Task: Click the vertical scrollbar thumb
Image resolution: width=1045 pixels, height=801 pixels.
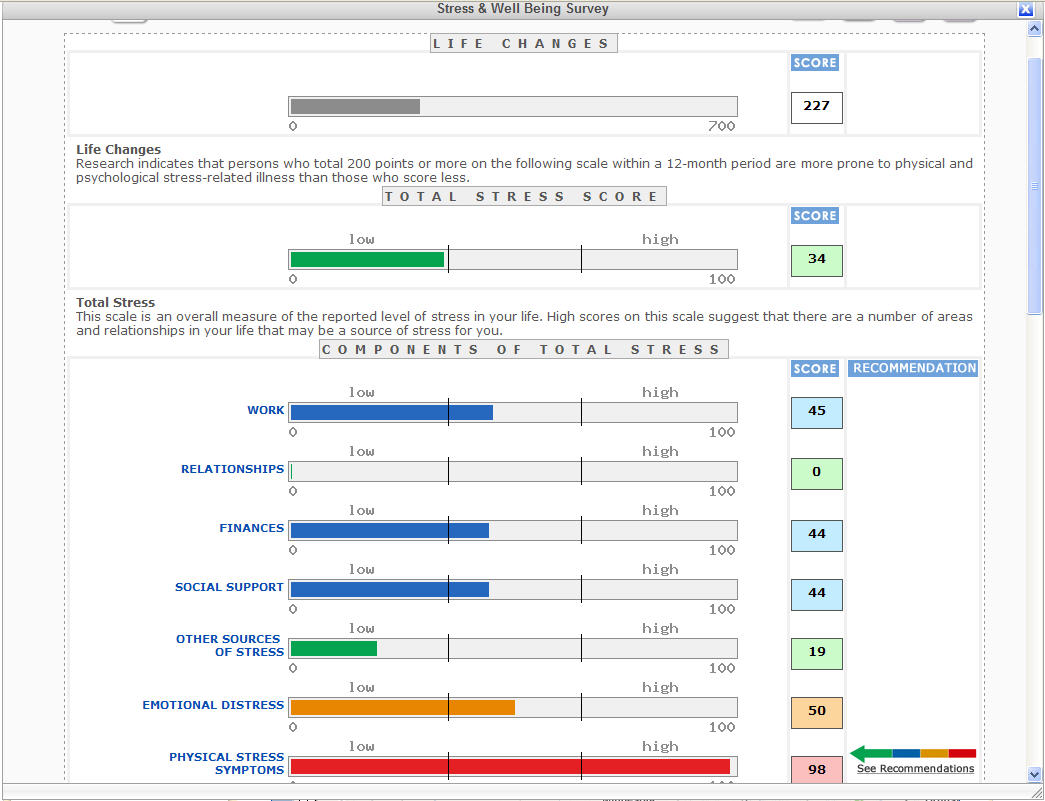Action: tap(1034, 186)
